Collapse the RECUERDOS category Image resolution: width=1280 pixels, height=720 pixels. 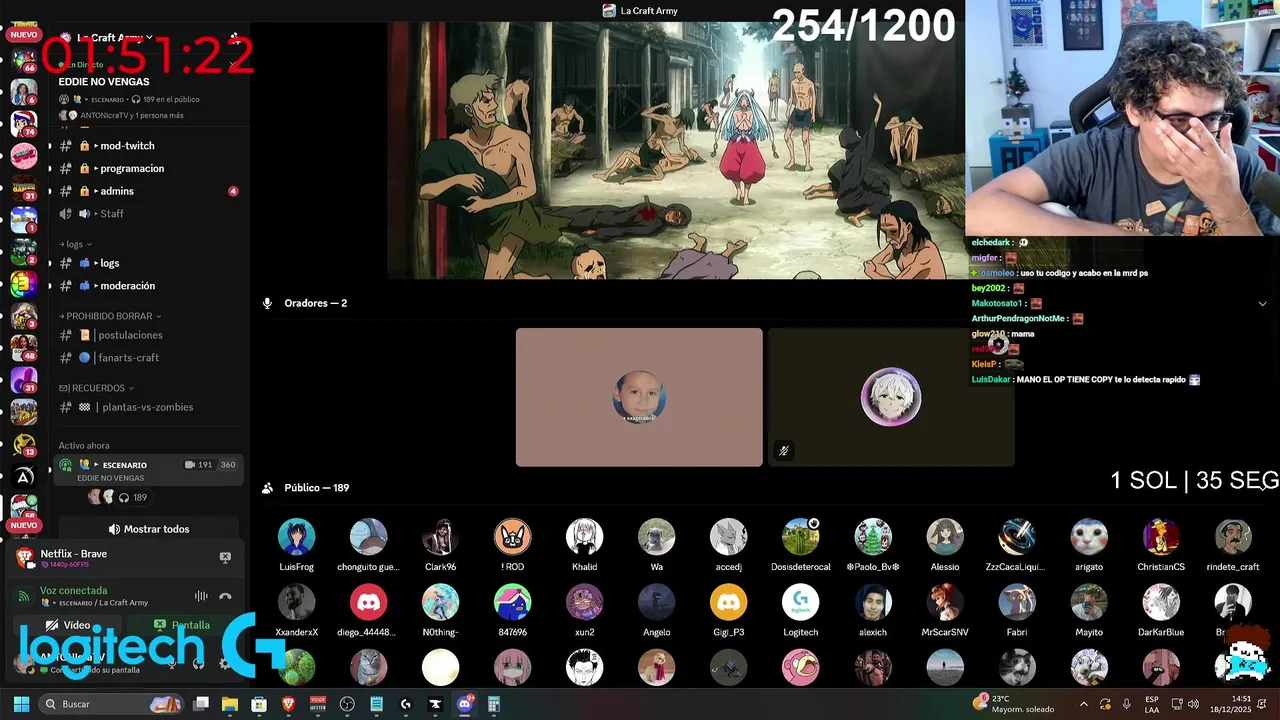point(96,388)
